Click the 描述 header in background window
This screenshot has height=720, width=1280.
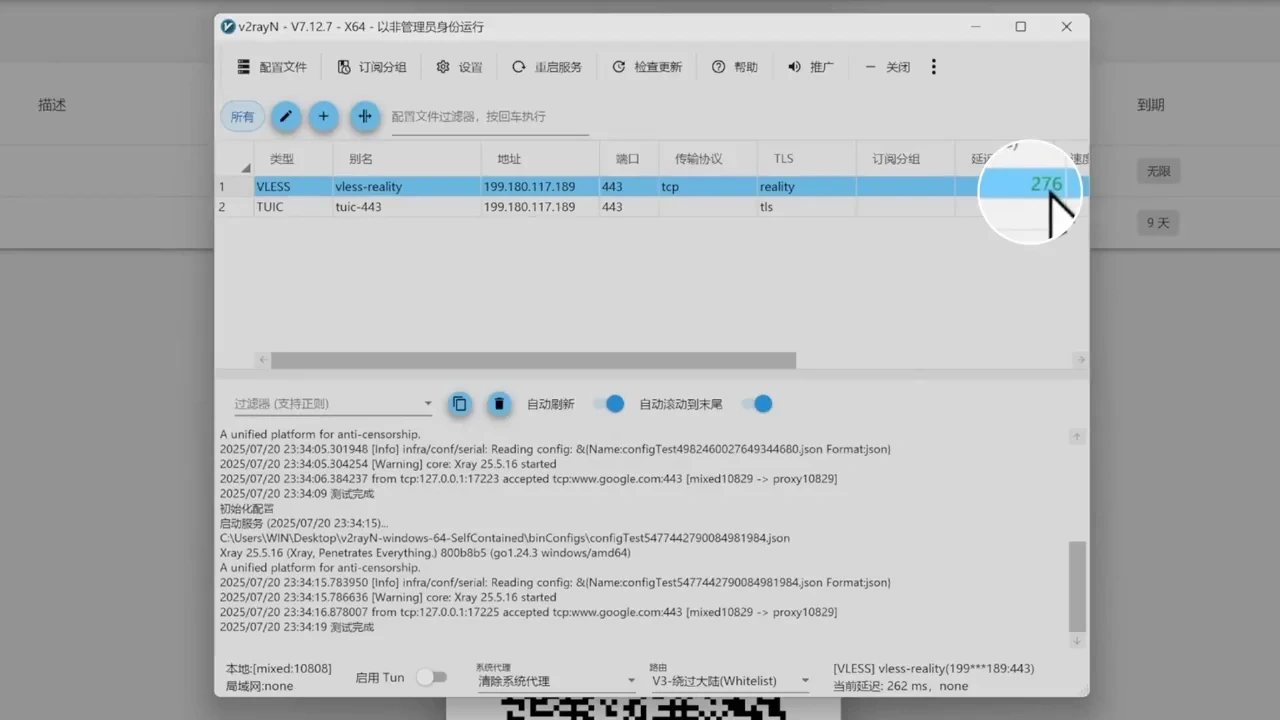(52, 105)
